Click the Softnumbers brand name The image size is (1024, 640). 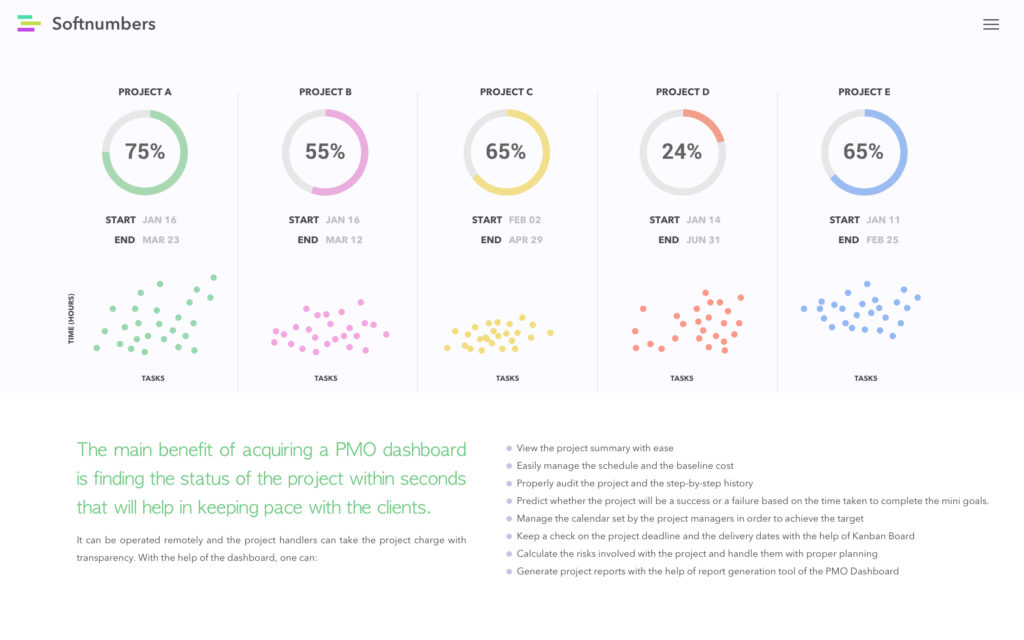tap(104, 24)
